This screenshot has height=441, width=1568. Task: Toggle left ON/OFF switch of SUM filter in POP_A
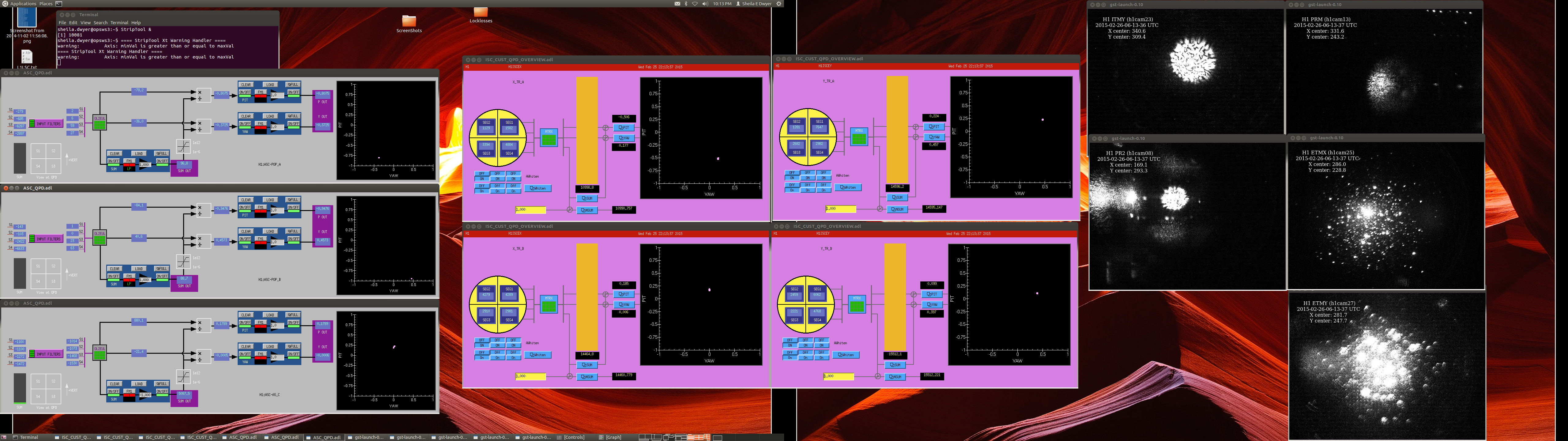[114, 161]
